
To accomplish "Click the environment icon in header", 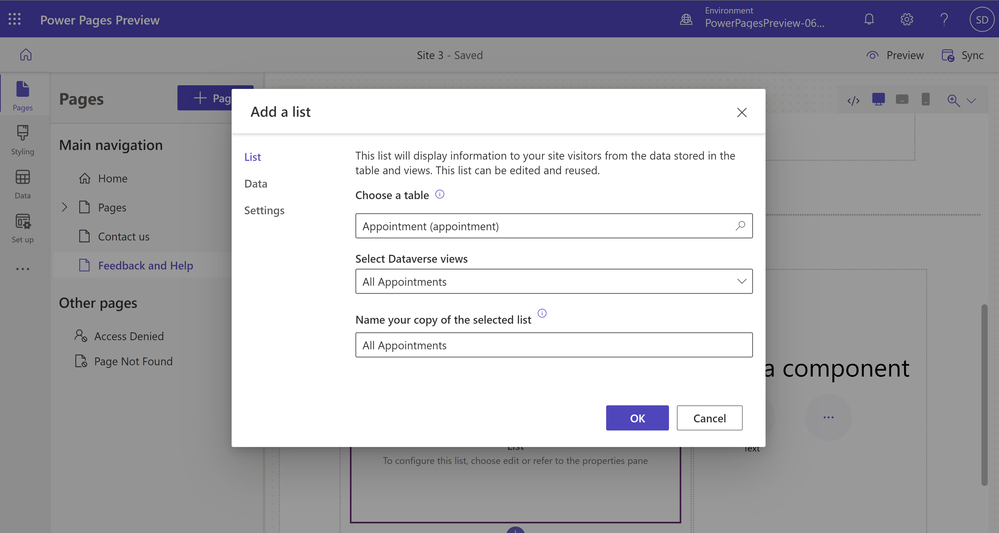I will 686,19.
